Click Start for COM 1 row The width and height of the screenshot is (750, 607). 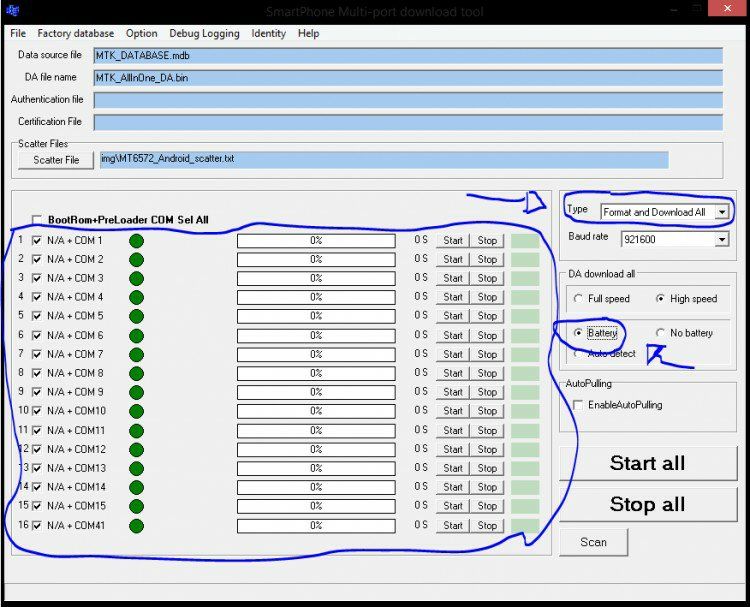point(452,241)
